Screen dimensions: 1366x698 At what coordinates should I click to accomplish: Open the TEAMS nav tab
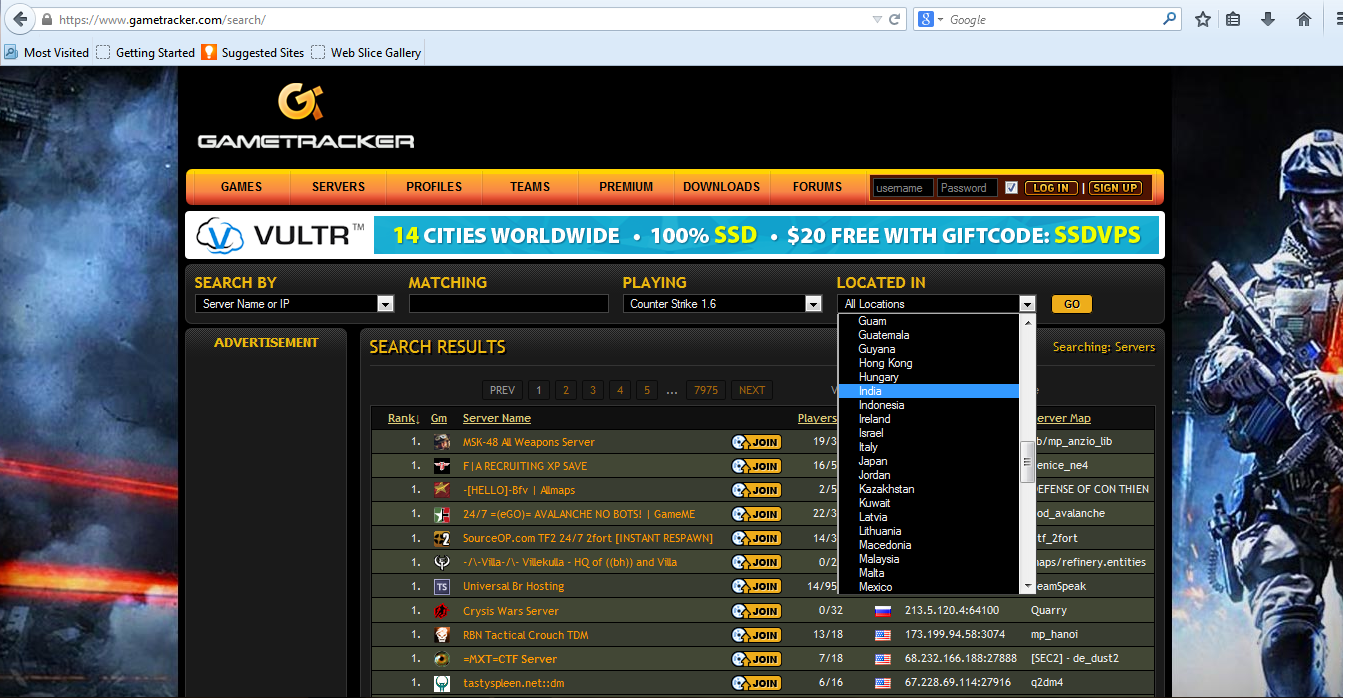pos(530,187)
